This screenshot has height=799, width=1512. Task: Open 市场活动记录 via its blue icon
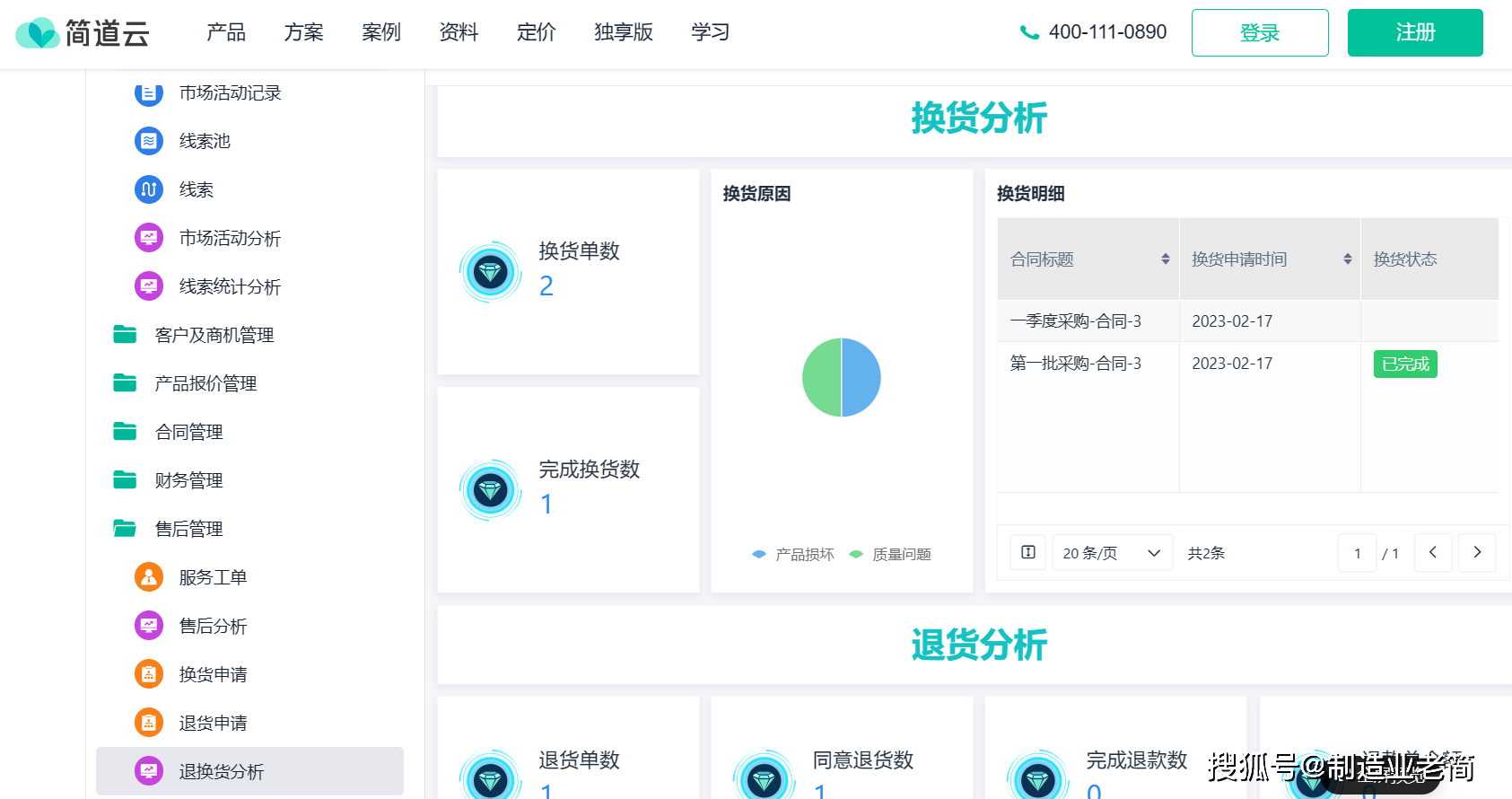pos(149,92)
